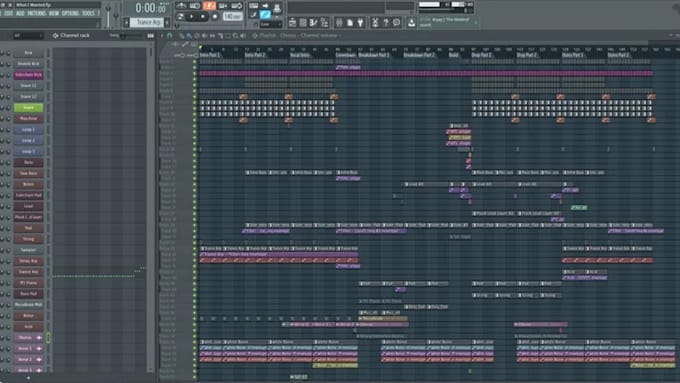Arm recording with the record button
Screen dimensions: 680x383
(x=214, y=16)
